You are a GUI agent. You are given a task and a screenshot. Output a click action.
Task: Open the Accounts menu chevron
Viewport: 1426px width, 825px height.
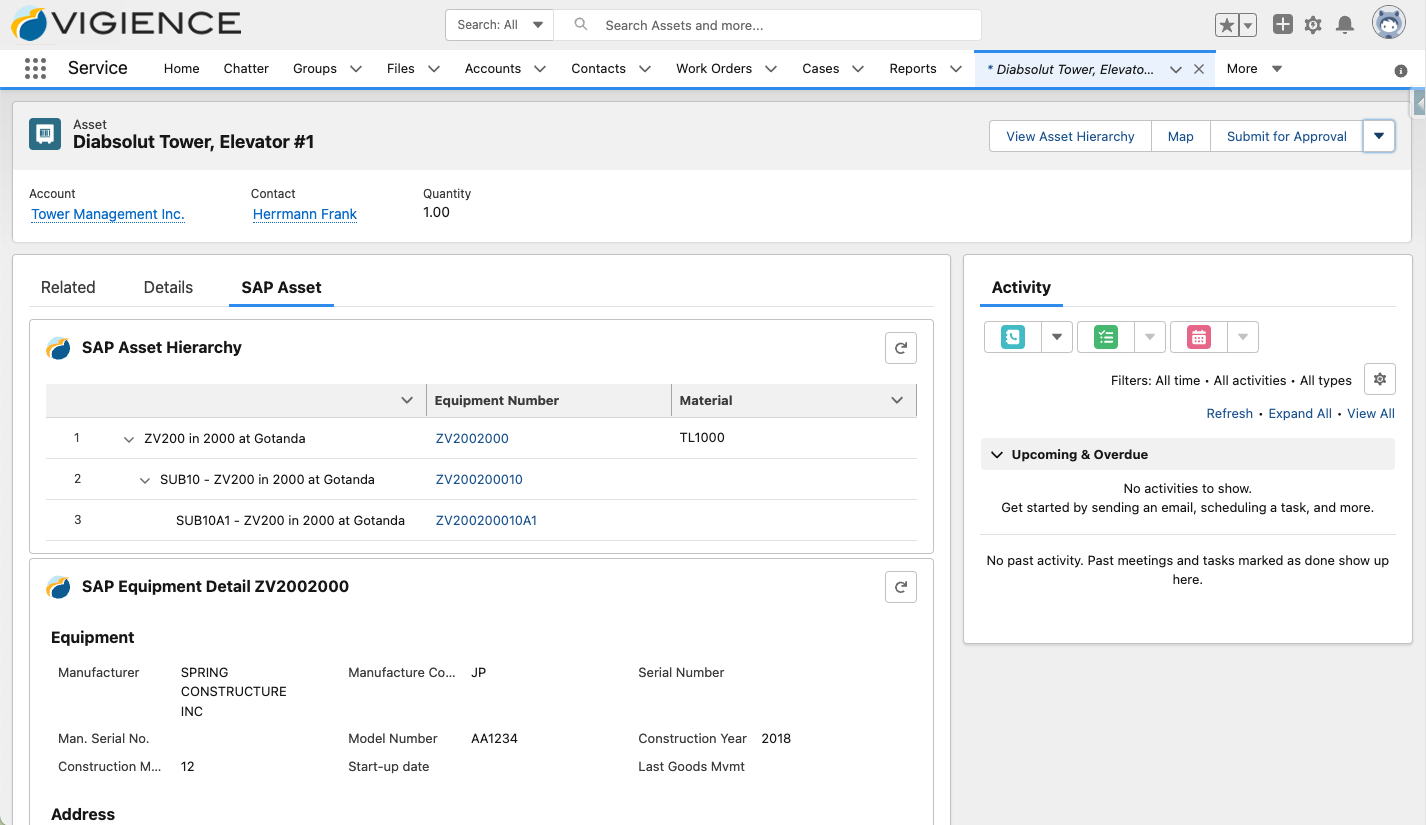(x=540, y=69)
